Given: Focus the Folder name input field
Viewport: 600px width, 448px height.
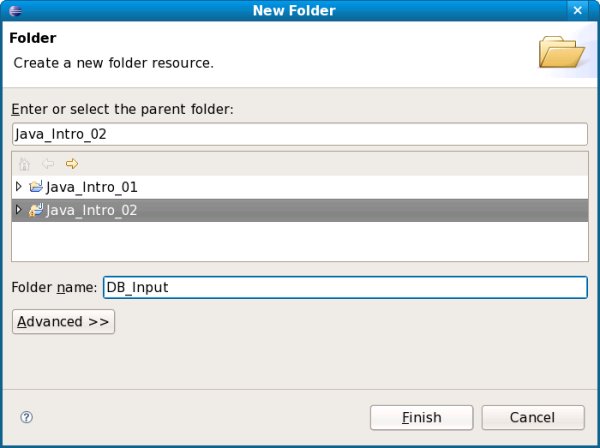Looking at the screenshot, I should [345, 288].
